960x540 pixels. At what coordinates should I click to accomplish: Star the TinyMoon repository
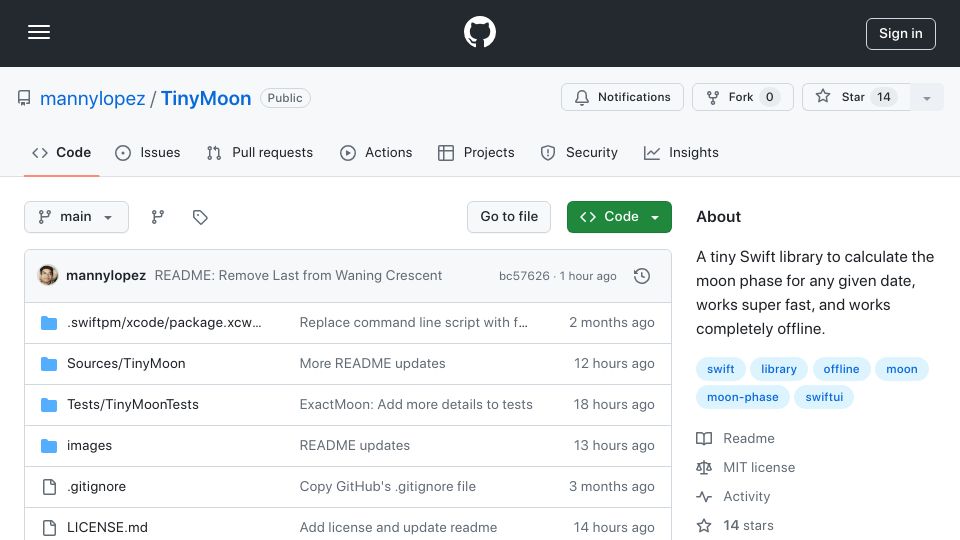856,97
